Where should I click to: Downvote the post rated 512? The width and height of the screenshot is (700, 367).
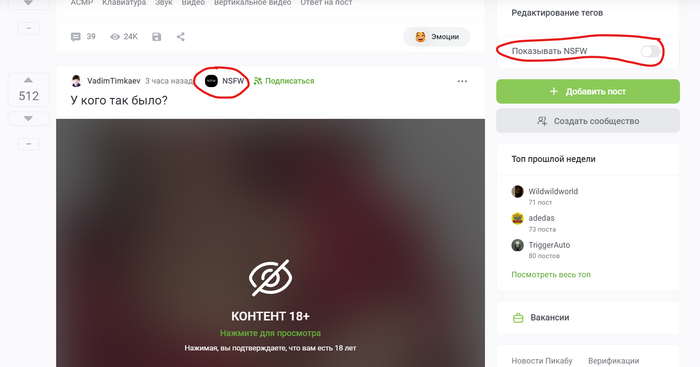coord(28,119)
